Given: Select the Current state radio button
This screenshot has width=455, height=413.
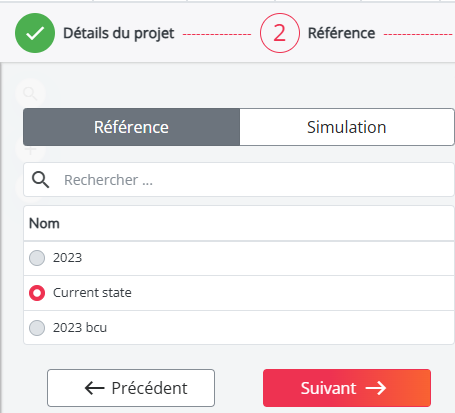Looking at the screenshot, I should 37,293.
